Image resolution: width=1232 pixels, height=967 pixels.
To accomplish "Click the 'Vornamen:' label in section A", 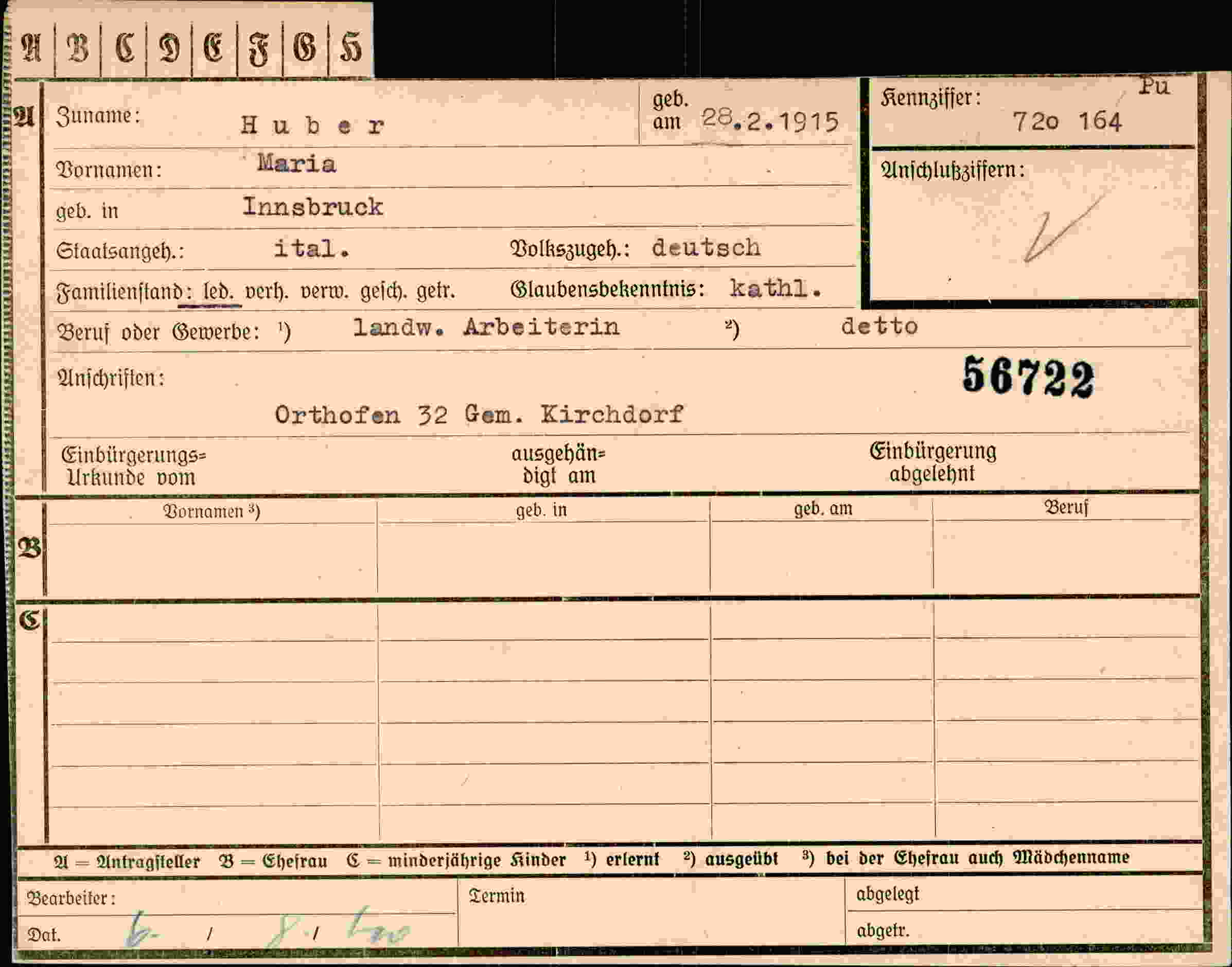I will pyautogui.click(x=109, y=170).
